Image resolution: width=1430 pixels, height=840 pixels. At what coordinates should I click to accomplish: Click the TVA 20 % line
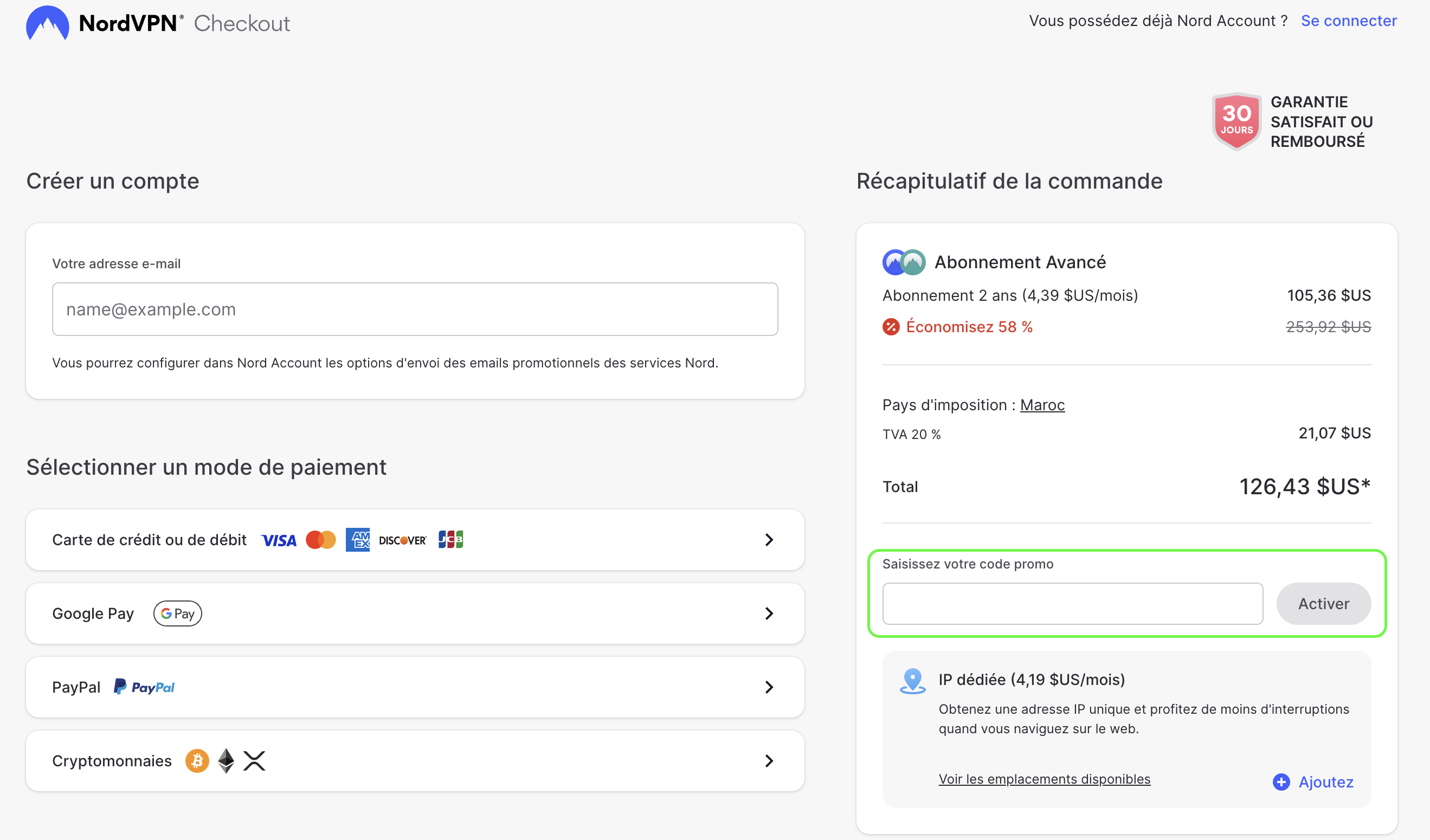tap(911, 435)
